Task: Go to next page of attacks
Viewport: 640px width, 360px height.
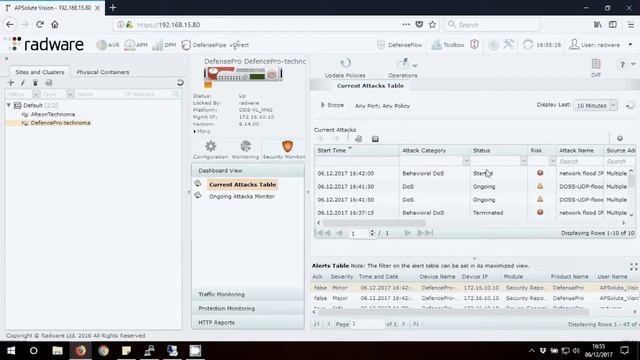Action: pyautogui.click(x=407, y=233)
